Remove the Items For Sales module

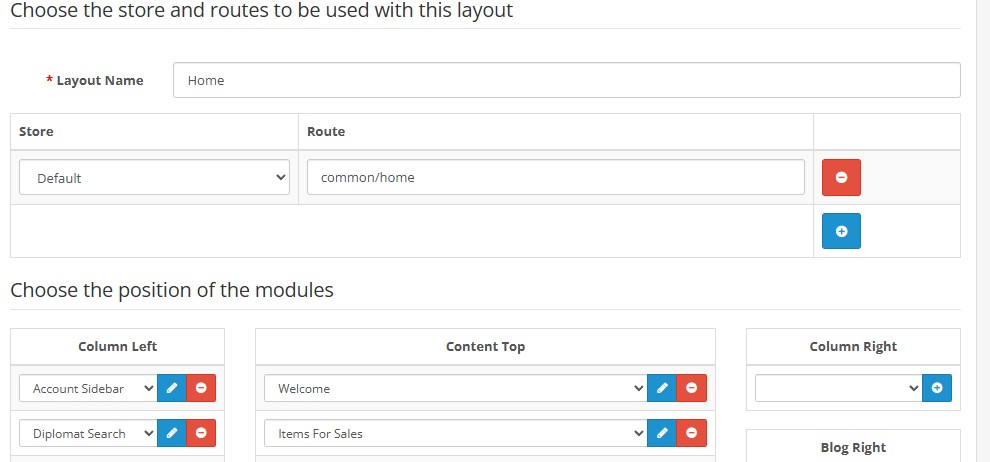[691, 433]
